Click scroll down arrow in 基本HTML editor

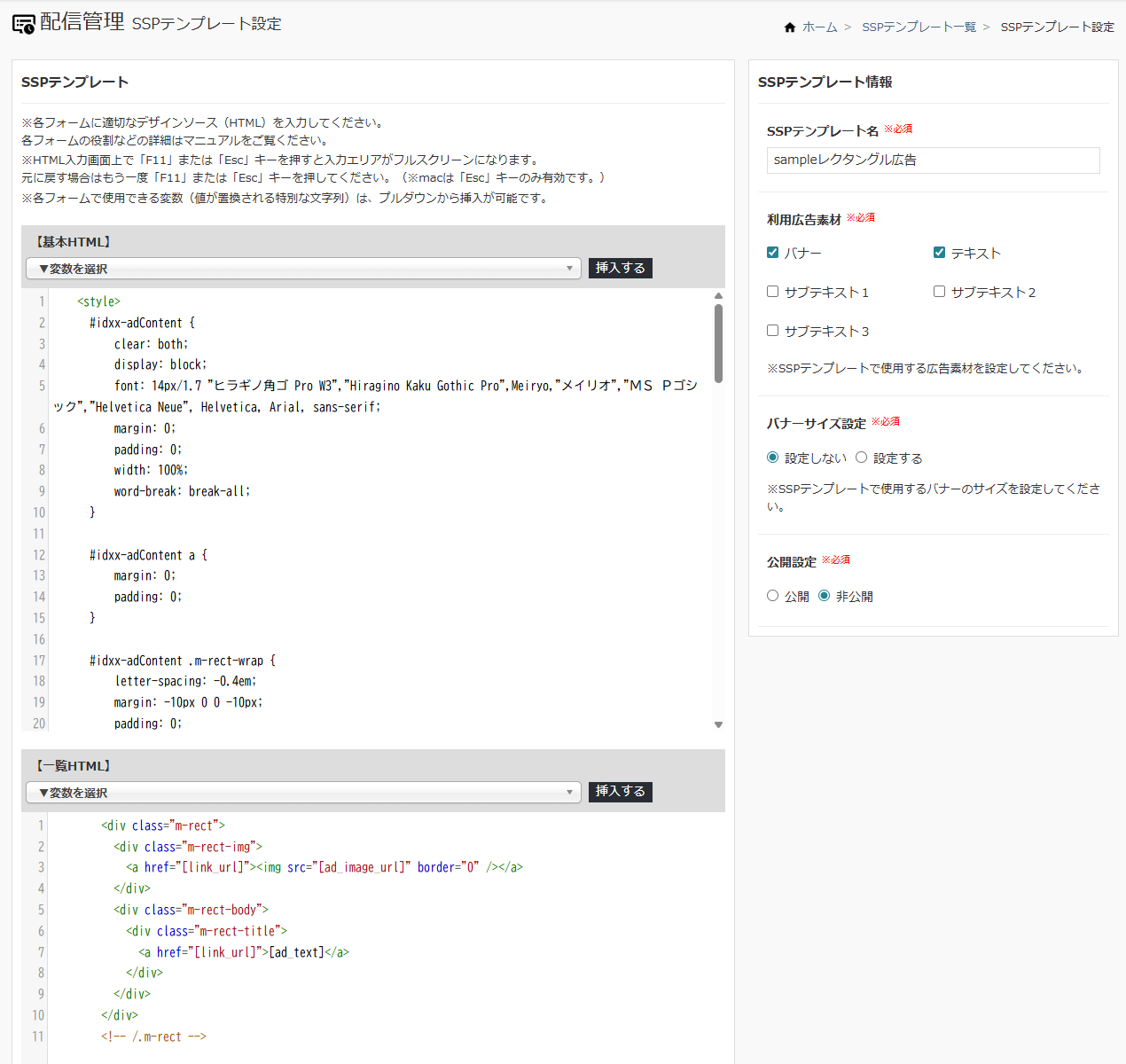pos(718,724)
